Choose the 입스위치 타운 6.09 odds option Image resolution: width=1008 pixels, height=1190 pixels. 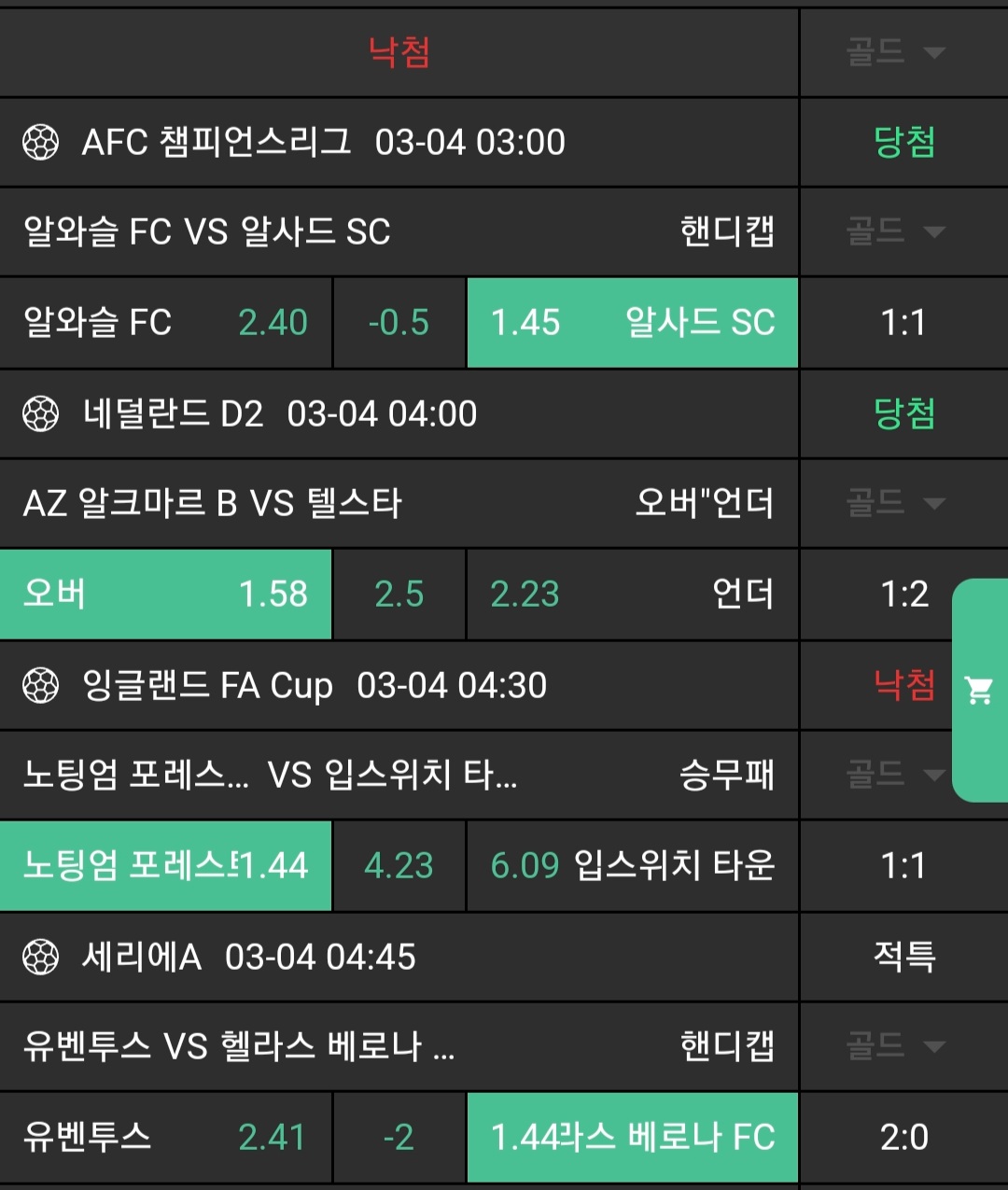pyautogui.click(x=632, y=866)
